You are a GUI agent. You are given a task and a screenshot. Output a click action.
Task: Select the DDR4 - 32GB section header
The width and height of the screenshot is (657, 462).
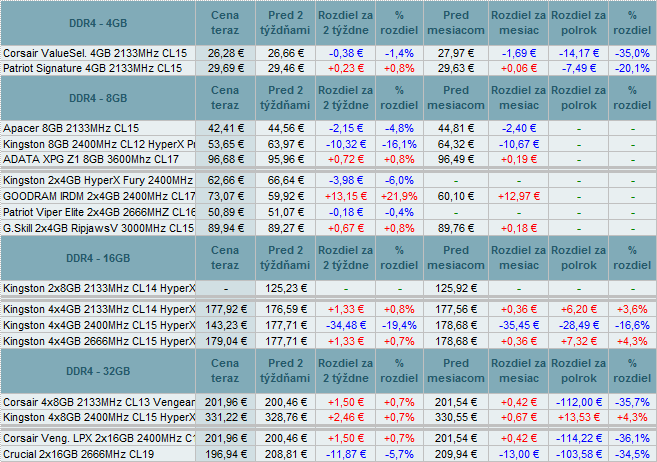98,371
